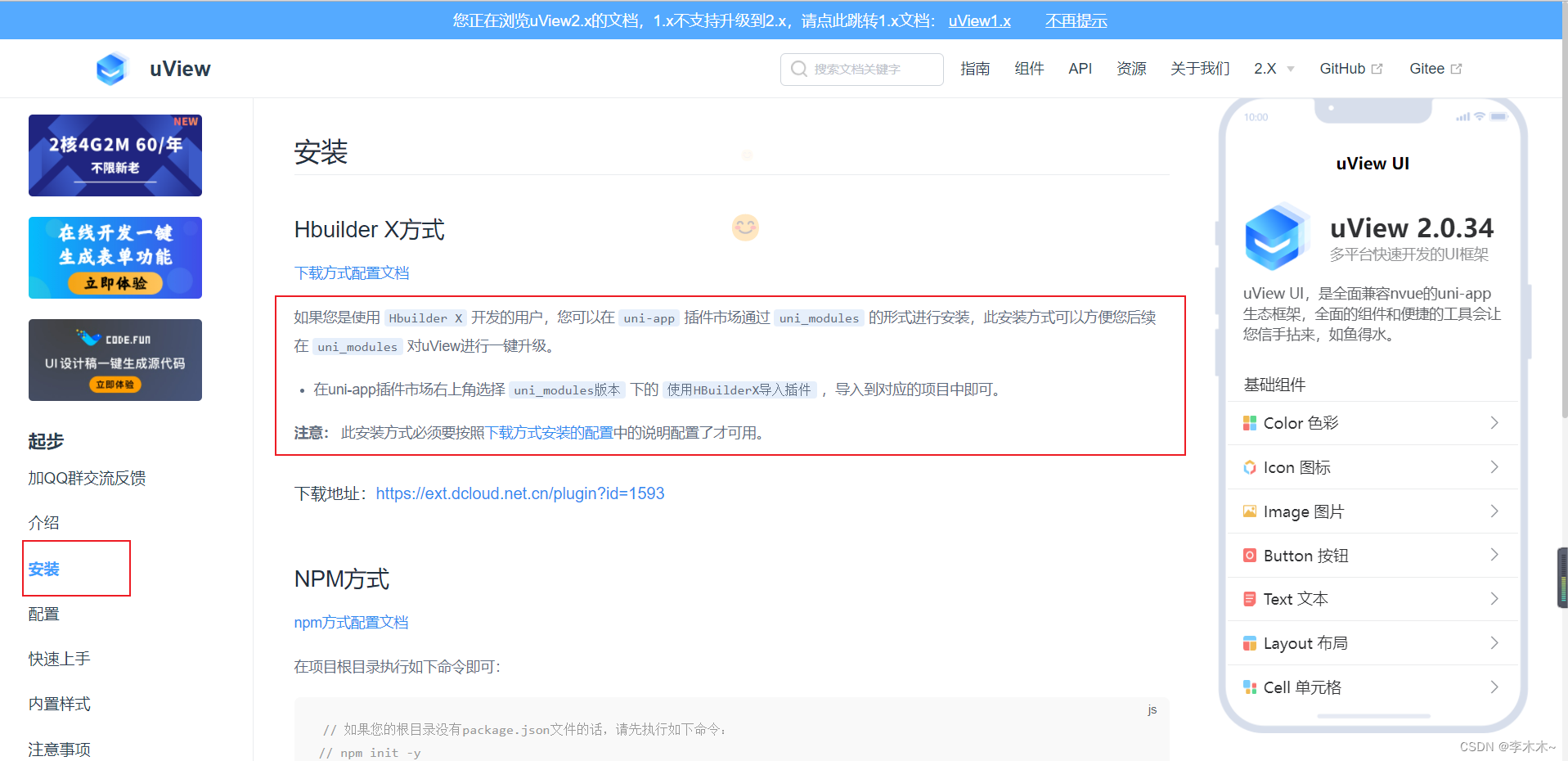Open Button 按钮 row chevron
Screen dimensions: 1568x761
click(x=1494, y=556)
